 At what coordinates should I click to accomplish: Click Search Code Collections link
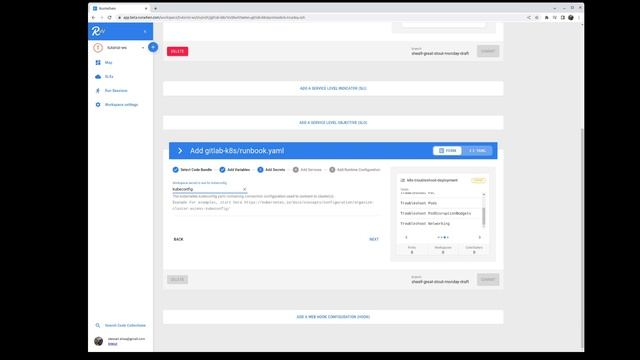(x=125, y=325)
